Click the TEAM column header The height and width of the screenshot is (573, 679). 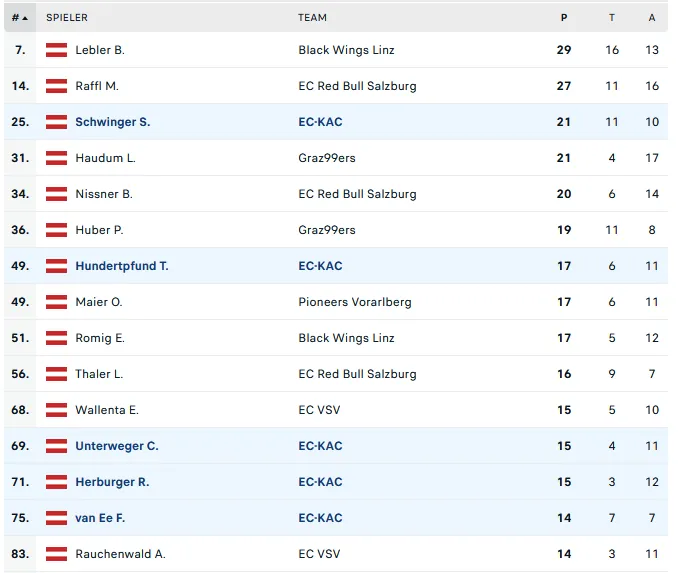pos(312,18)
